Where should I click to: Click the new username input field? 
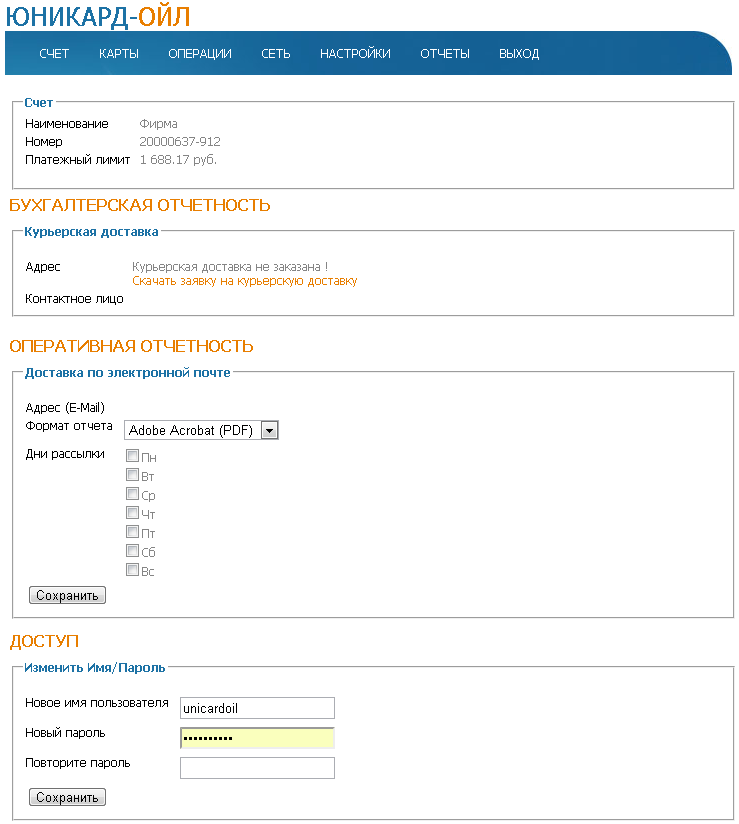(x=257, y=708)
